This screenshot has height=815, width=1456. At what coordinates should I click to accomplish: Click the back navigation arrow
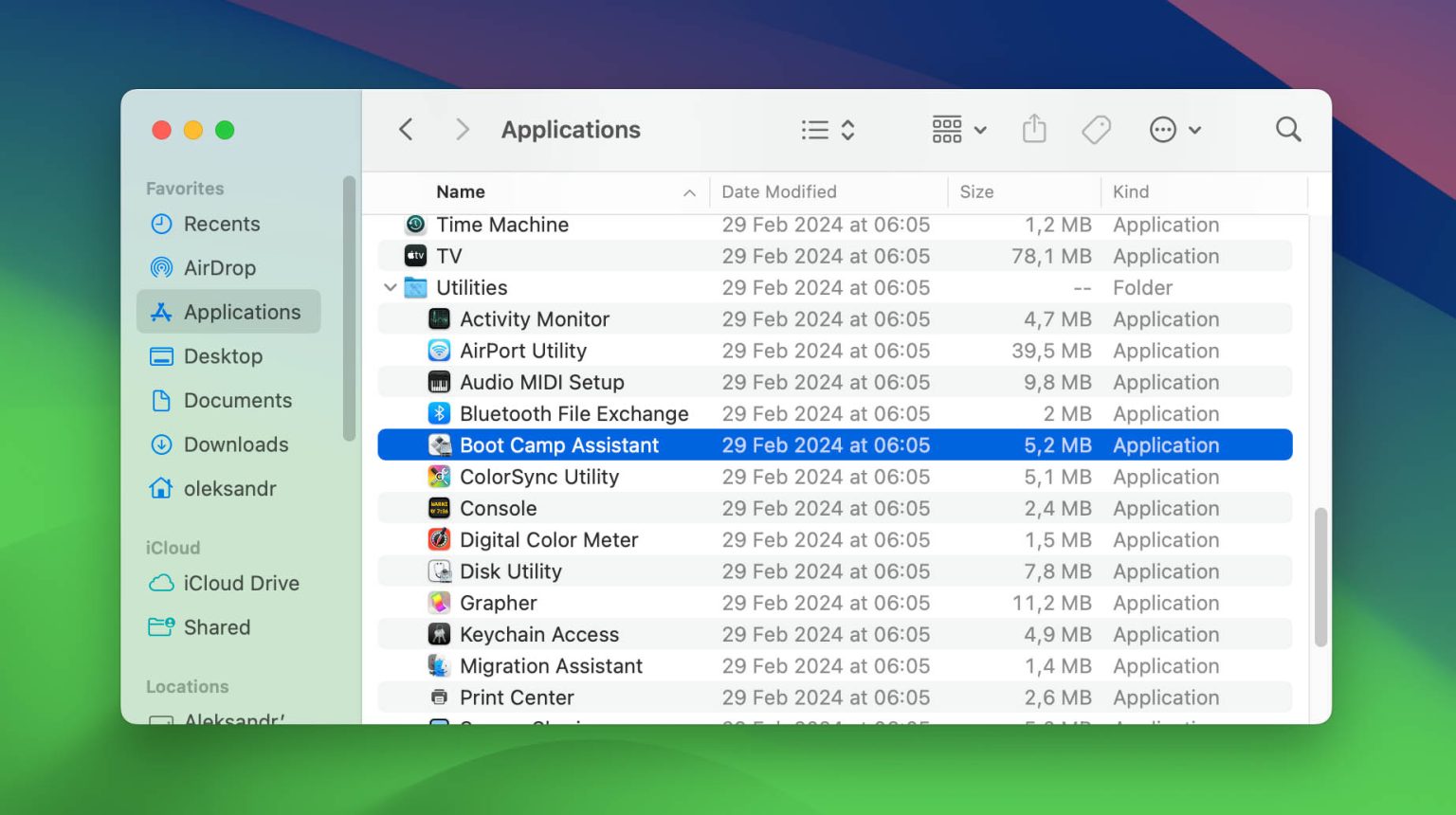click(407, 129)
